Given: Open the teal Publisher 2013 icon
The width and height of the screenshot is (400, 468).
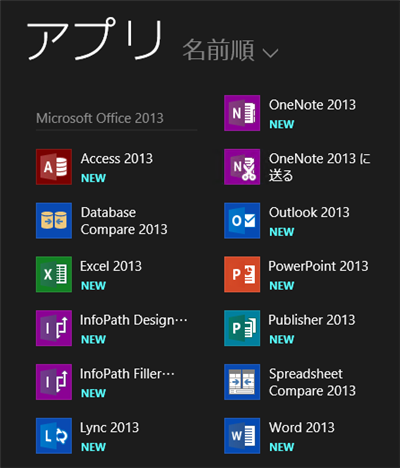Looking at the screenshot, I should tap(242, 328).
